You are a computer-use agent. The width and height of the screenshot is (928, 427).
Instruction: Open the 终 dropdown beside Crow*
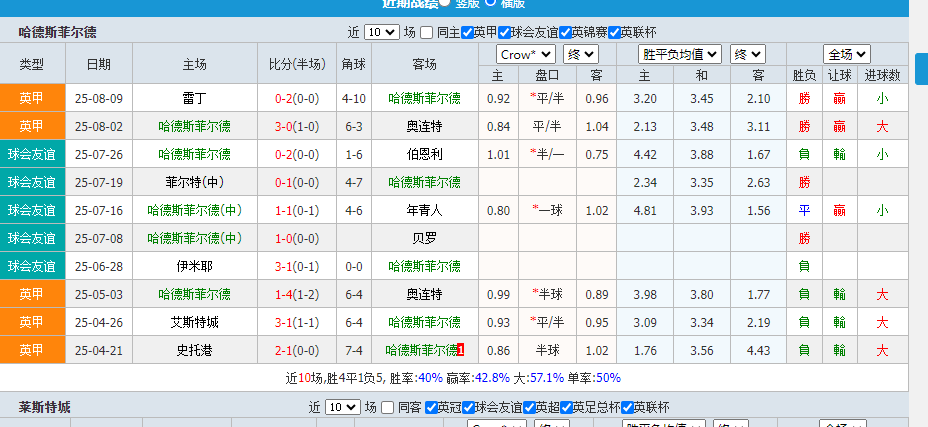(581, 54)
